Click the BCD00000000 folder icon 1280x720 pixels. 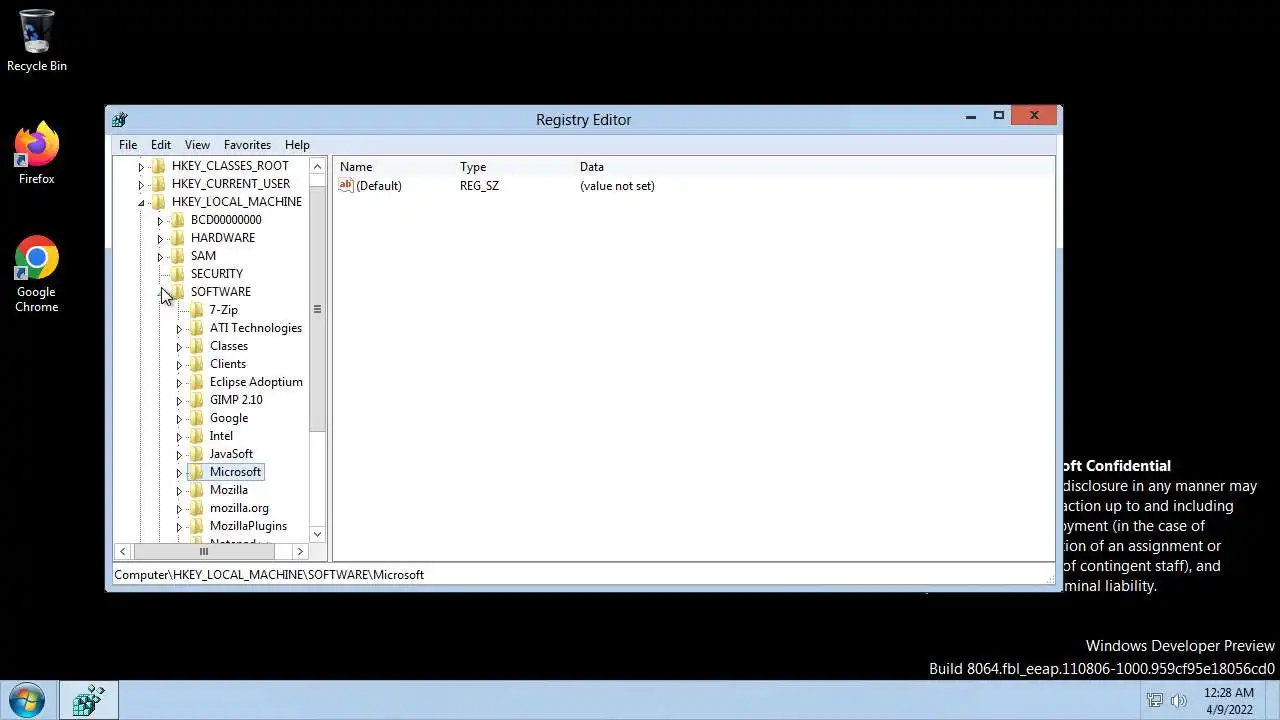[177, 220]
